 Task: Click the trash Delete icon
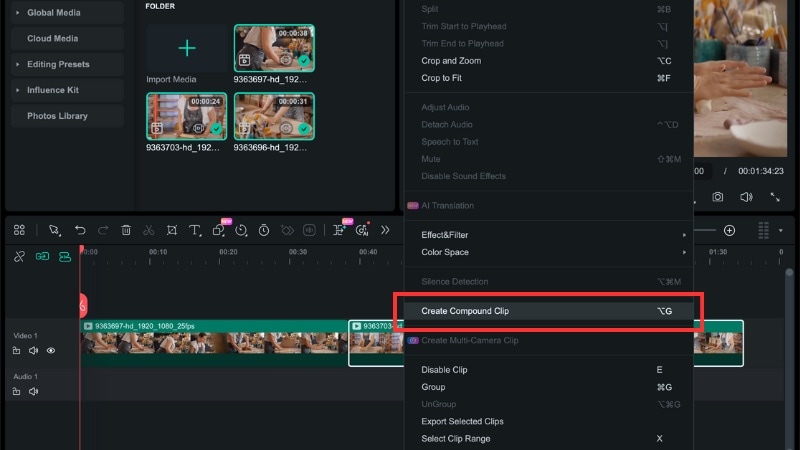pyautogui.click(x=126, y=230)
